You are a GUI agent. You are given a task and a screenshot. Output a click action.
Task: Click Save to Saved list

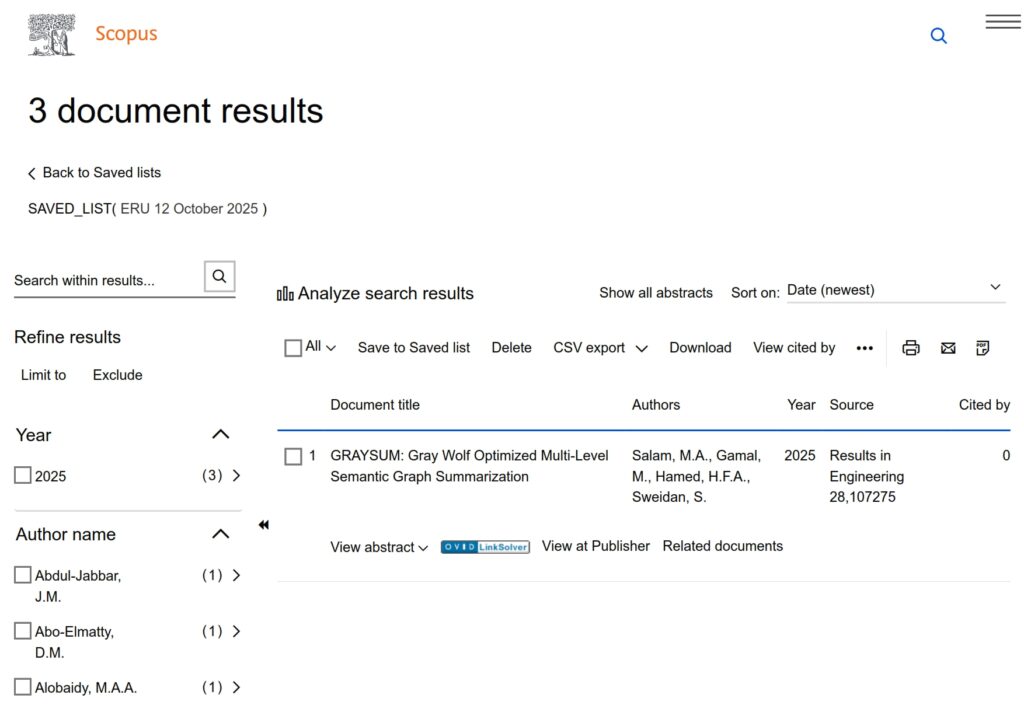(413, 348)
